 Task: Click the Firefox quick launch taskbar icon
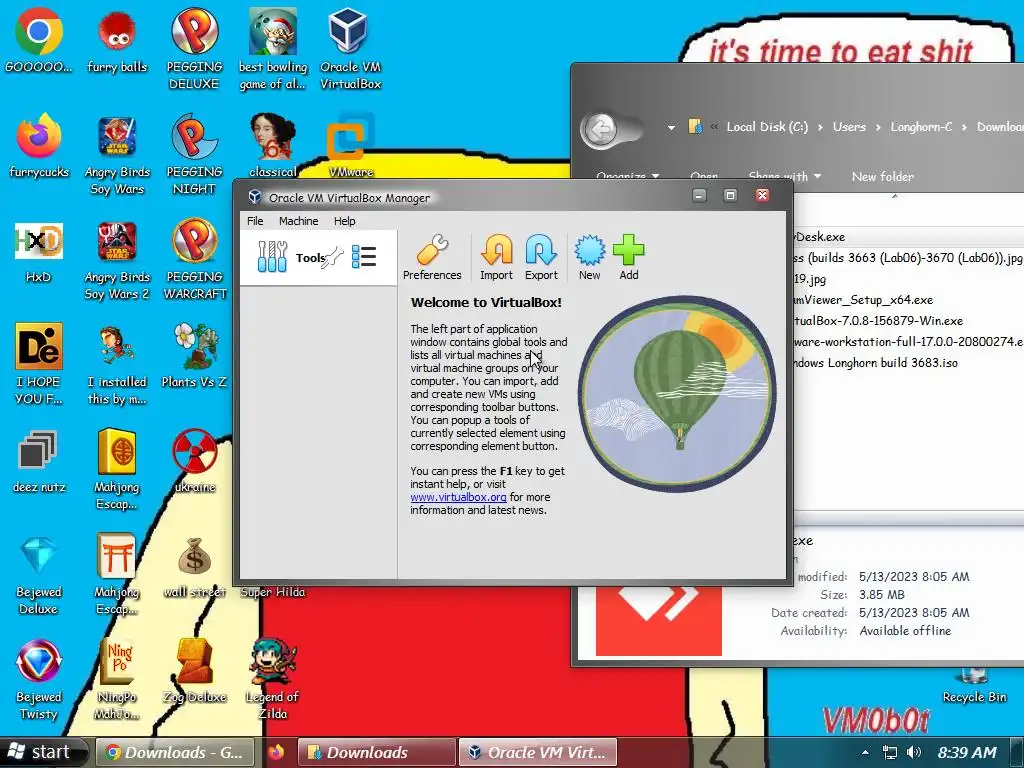tap(276, 752)
